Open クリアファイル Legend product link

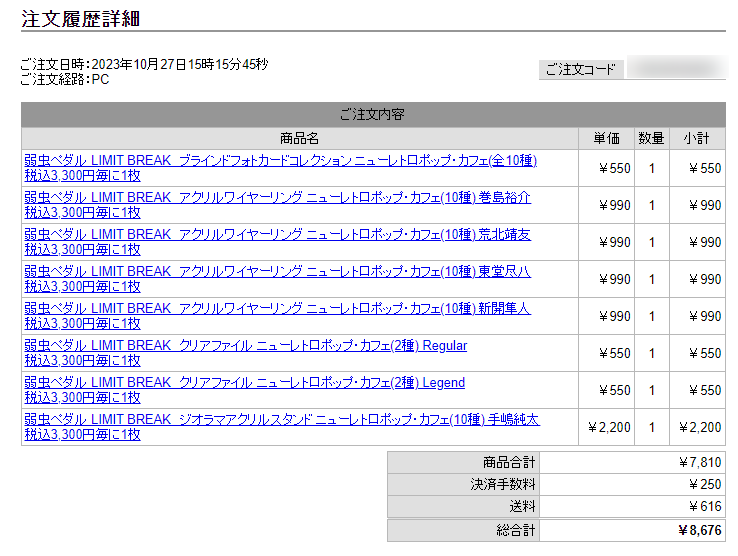245,390
